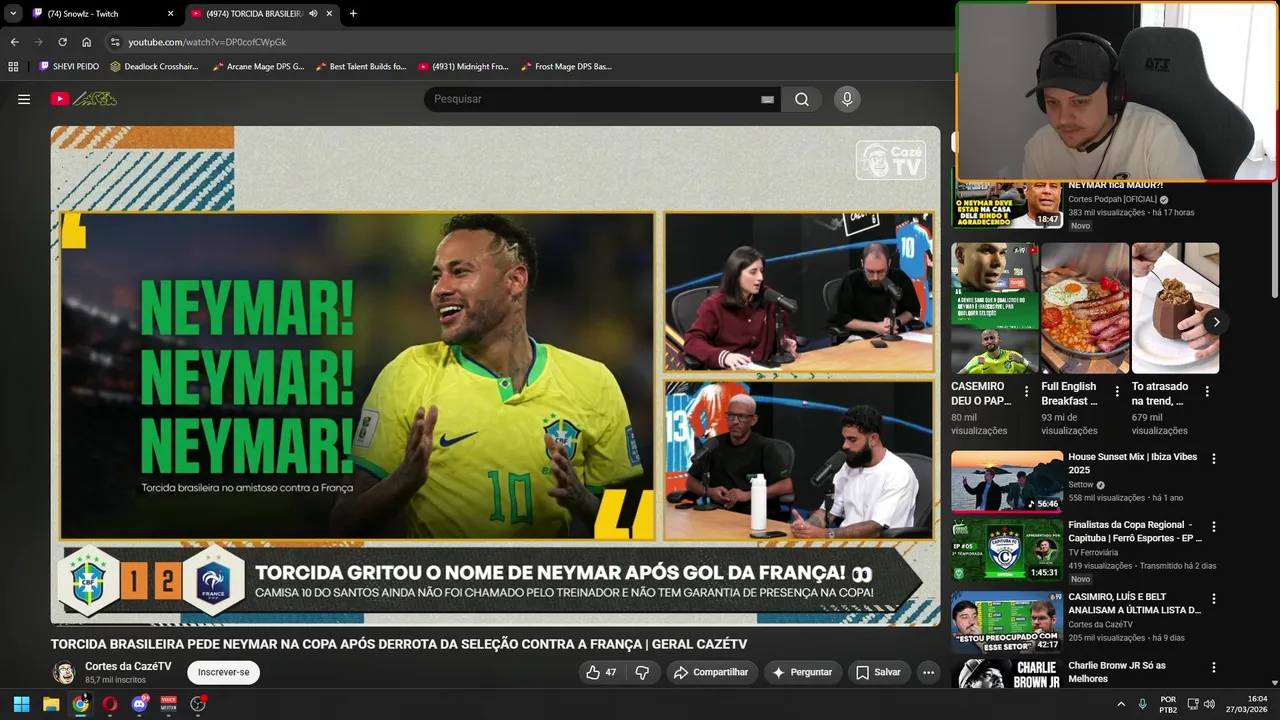This screenshot has height=720, width=1280.
Task: Expand the tab search dropdown
Action: [13, 14]
